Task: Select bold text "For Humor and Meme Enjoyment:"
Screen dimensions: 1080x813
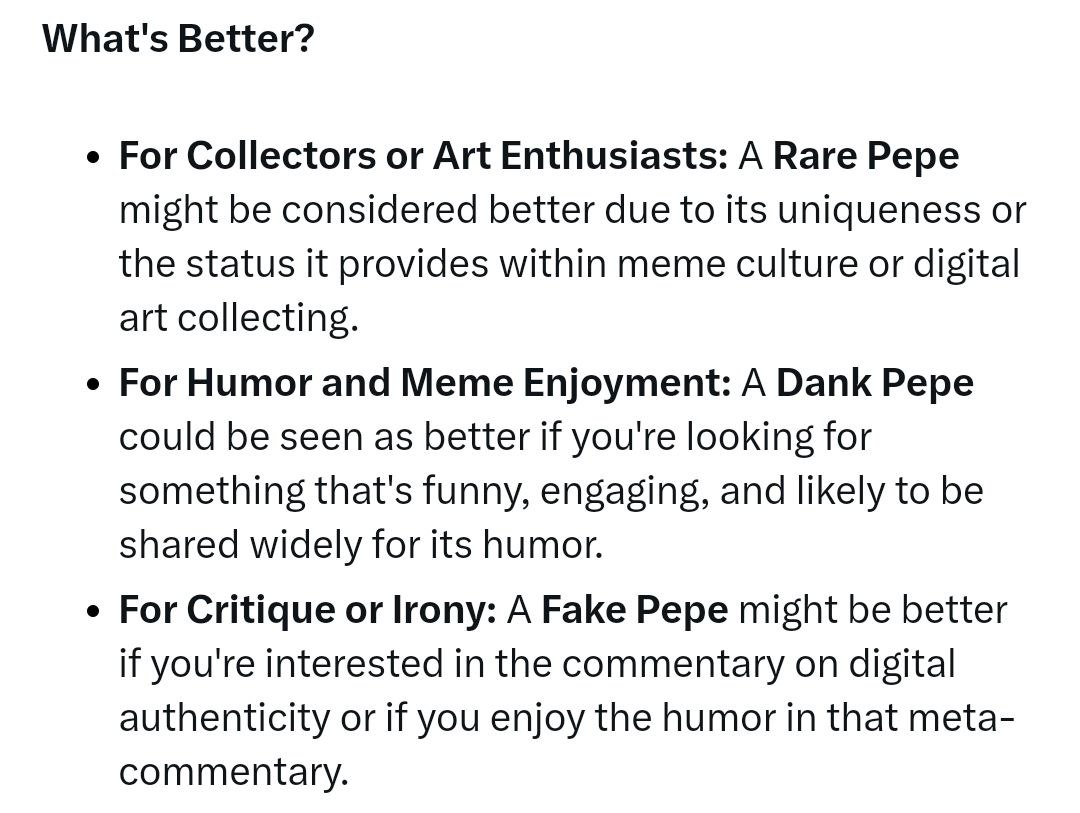Action: 425,382
